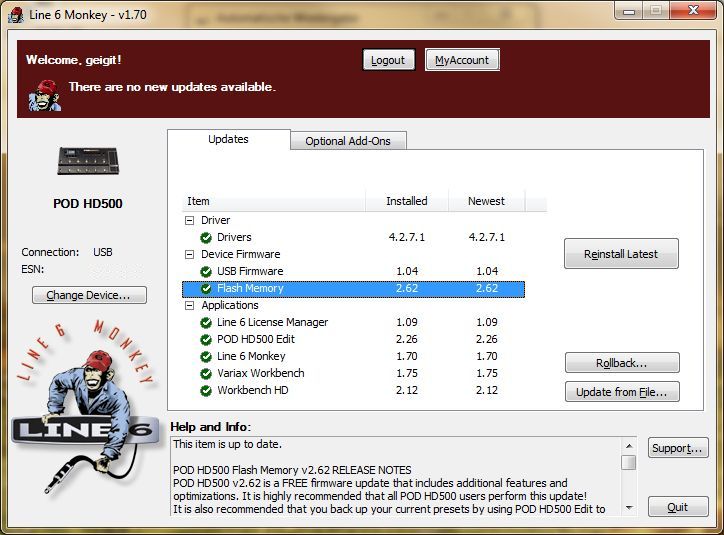724x535 pixels.
Task: Select the Line 6 Monkey application row
Action: coord(353,356)
